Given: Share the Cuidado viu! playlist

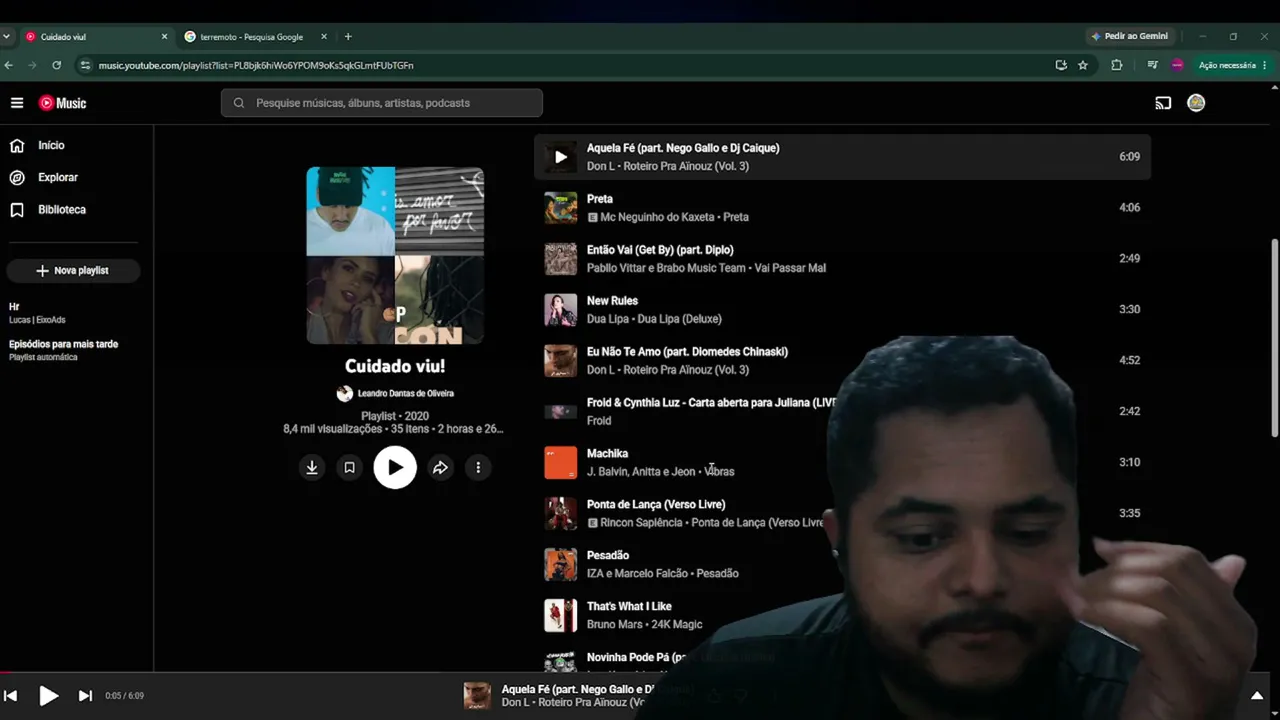Looking at the screenshot, I should point(440,467).
